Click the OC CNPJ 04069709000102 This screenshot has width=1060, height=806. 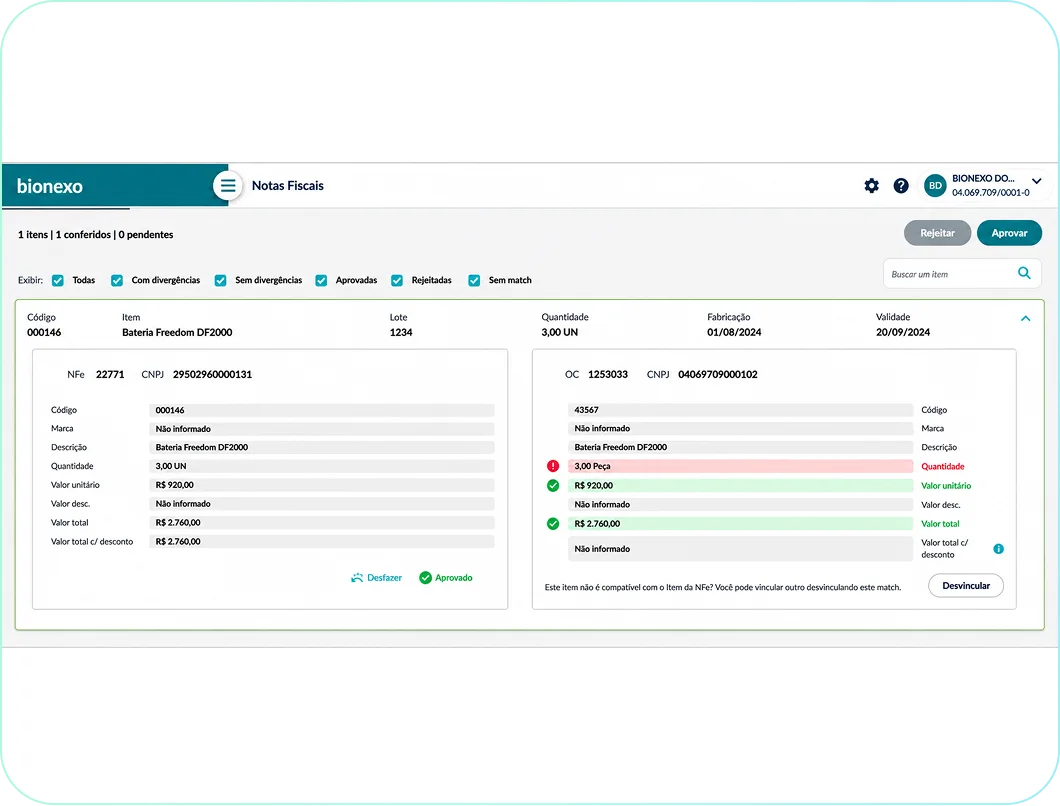point(718,374)
